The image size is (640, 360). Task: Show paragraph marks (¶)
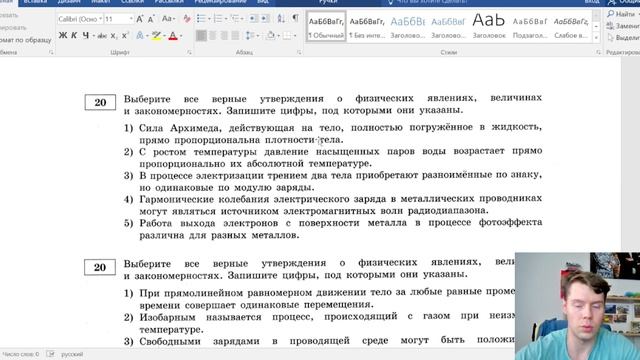[295, 18]
